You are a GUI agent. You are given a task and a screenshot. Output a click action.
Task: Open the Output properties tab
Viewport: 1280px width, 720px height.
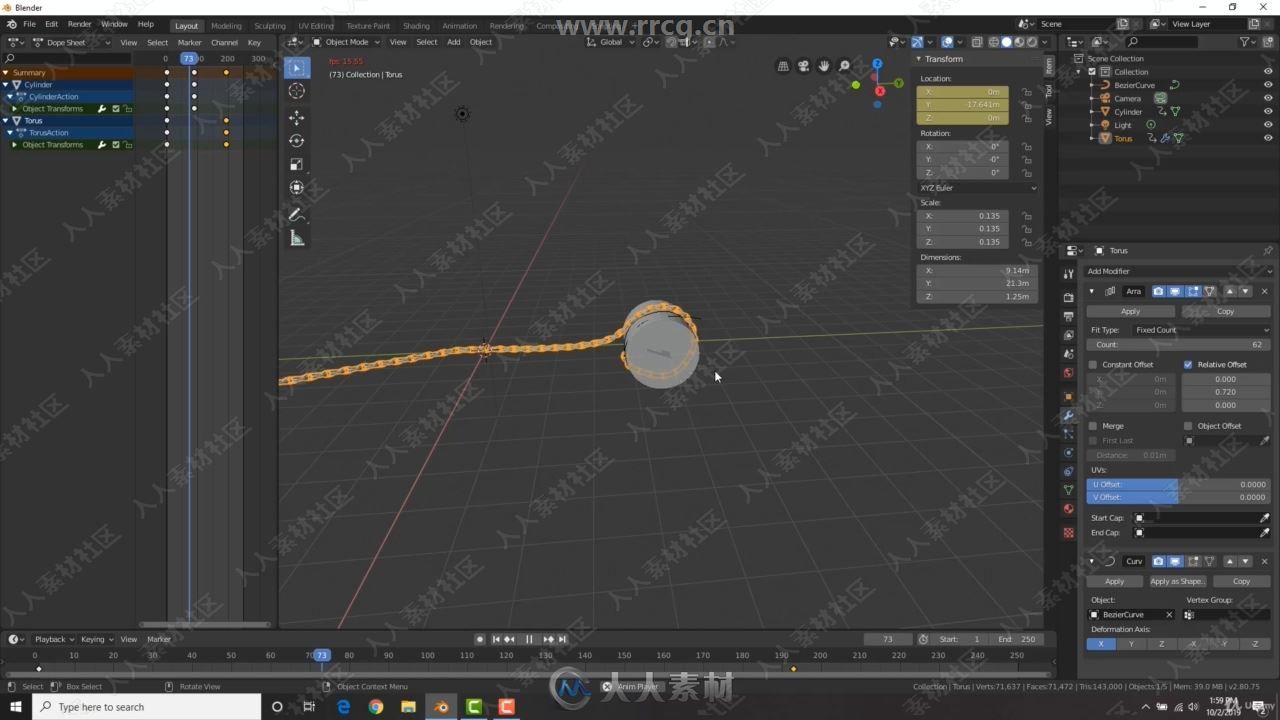(x=1068, y=316)
